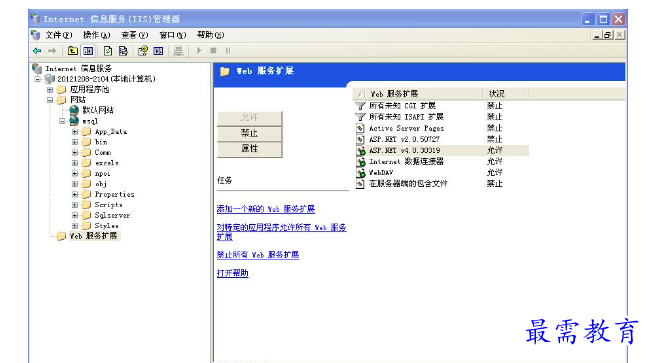
Task: Click the Refresh page toolbar icon
Action: tap(108, 51)
